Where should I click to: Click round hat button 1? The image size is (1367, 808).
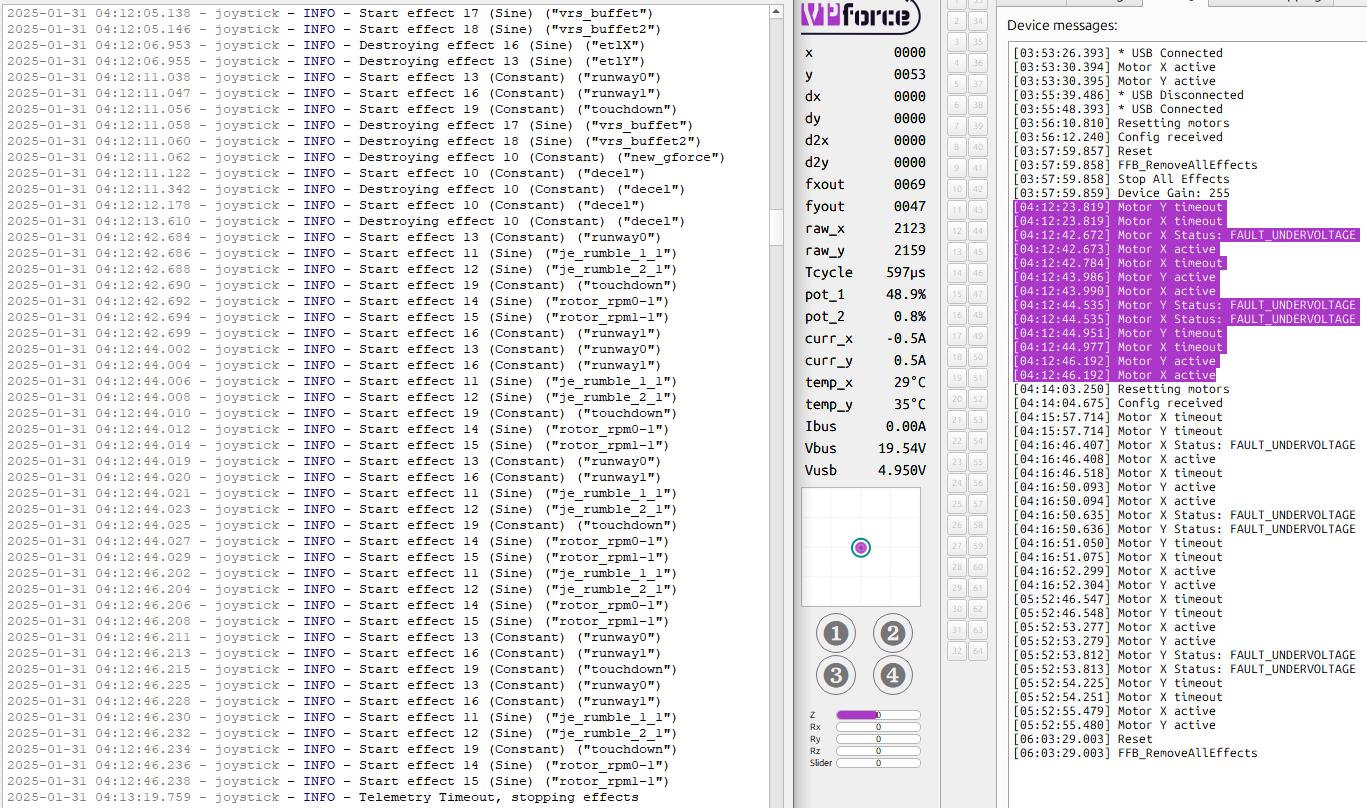[x=837, y=633]
